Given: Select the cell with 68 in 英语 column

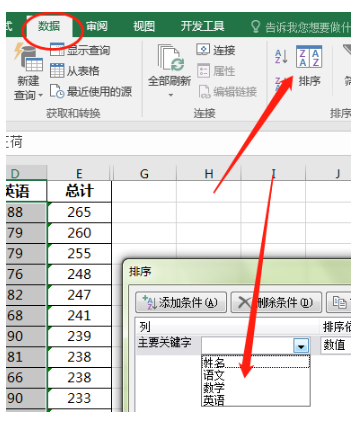Looking at the screenshot, I should 26,315.
